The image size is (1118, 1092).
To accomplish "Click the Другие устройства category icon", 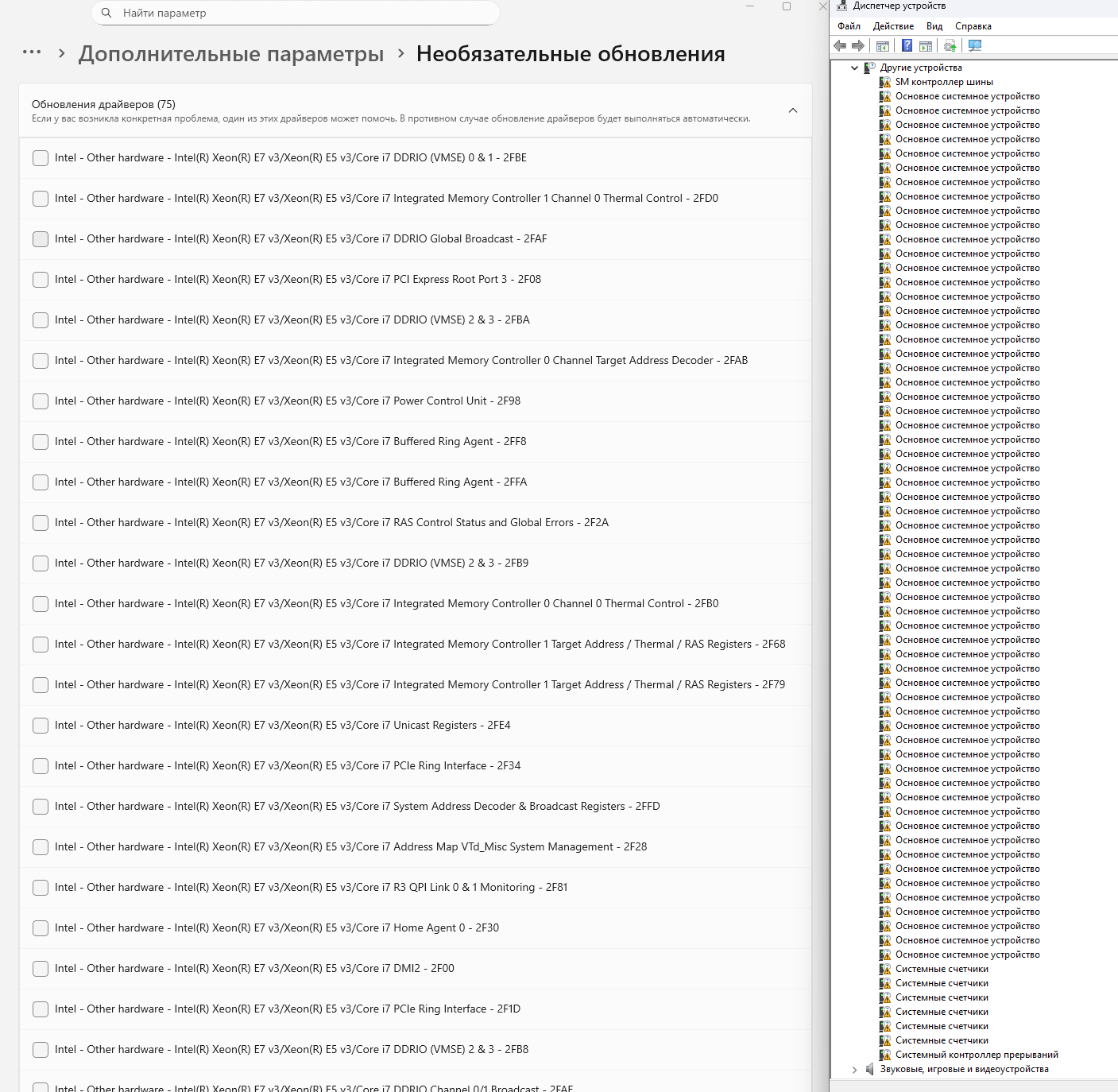I will [870, 68].
